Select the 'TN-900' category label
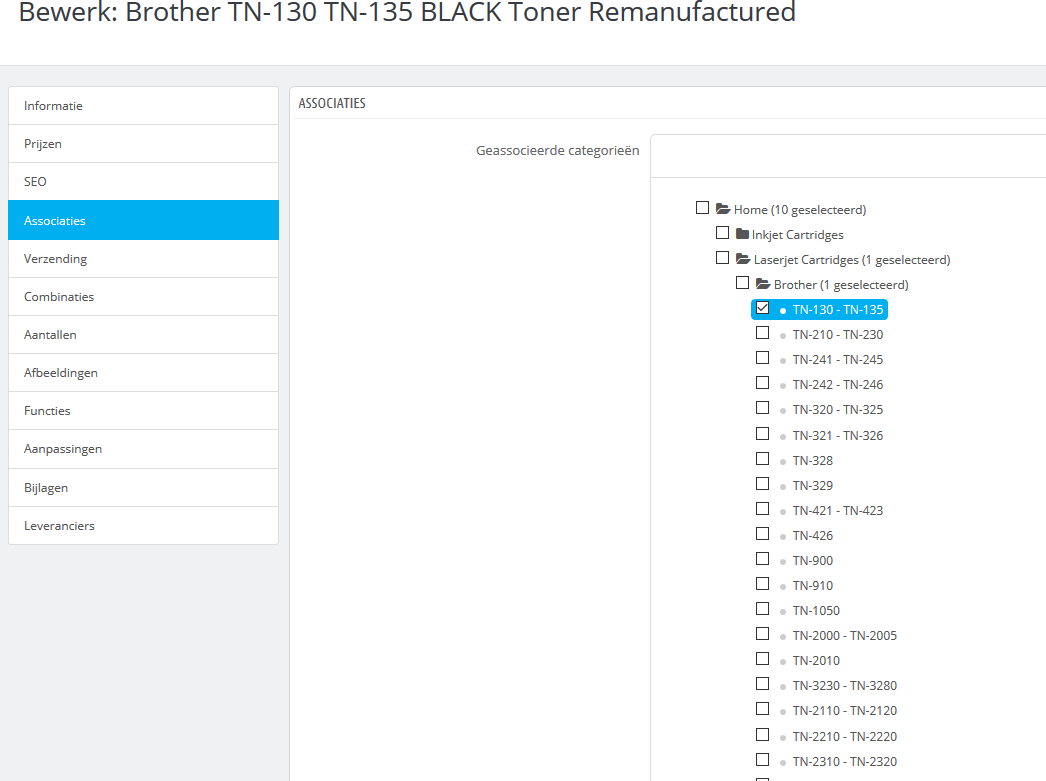Viewport: 1046px width, 781px height. click(813, 561)
